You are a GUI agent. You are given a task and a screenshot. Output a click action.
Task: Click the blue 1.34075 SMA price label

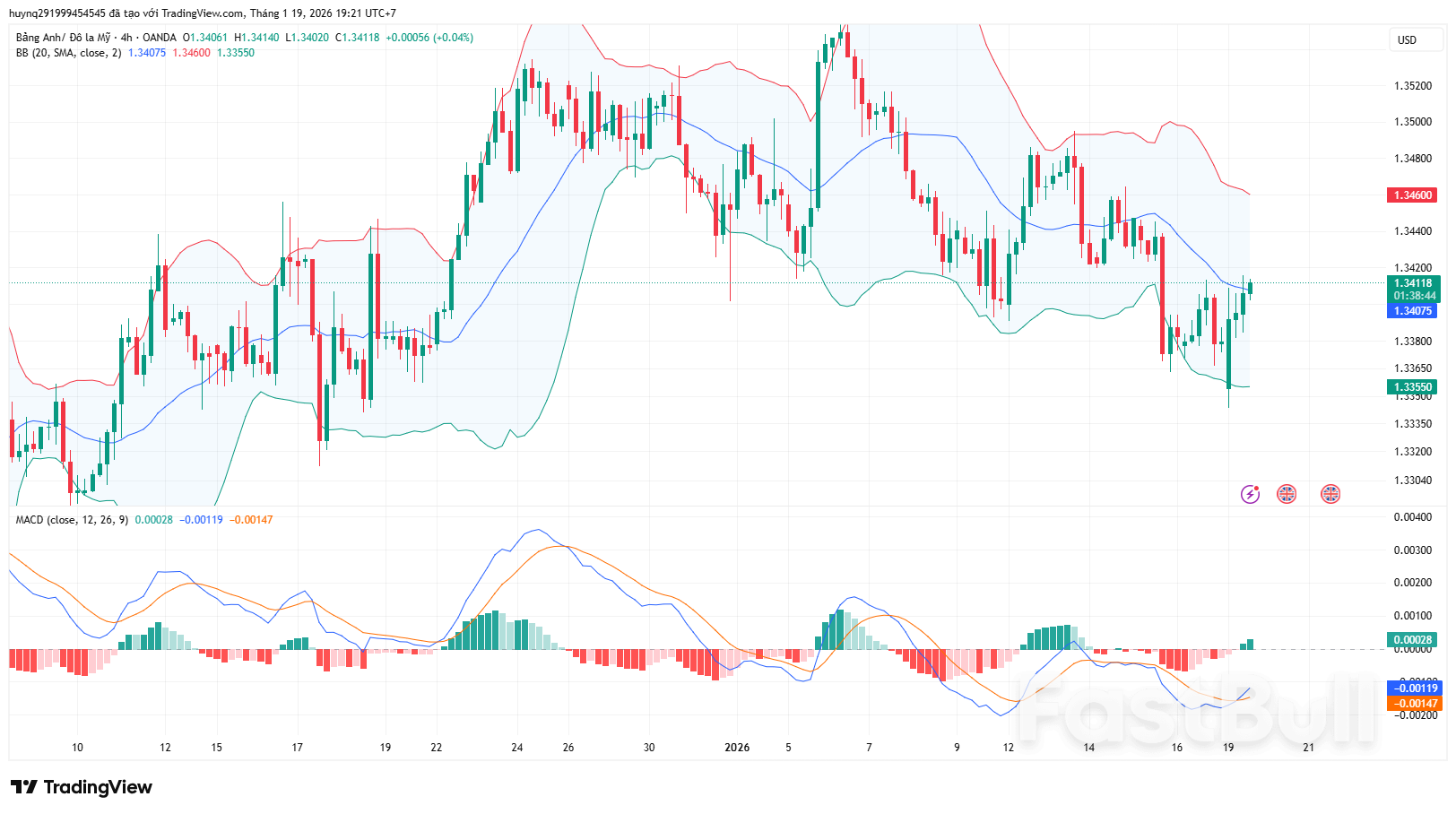click(x=1410, y=311)
